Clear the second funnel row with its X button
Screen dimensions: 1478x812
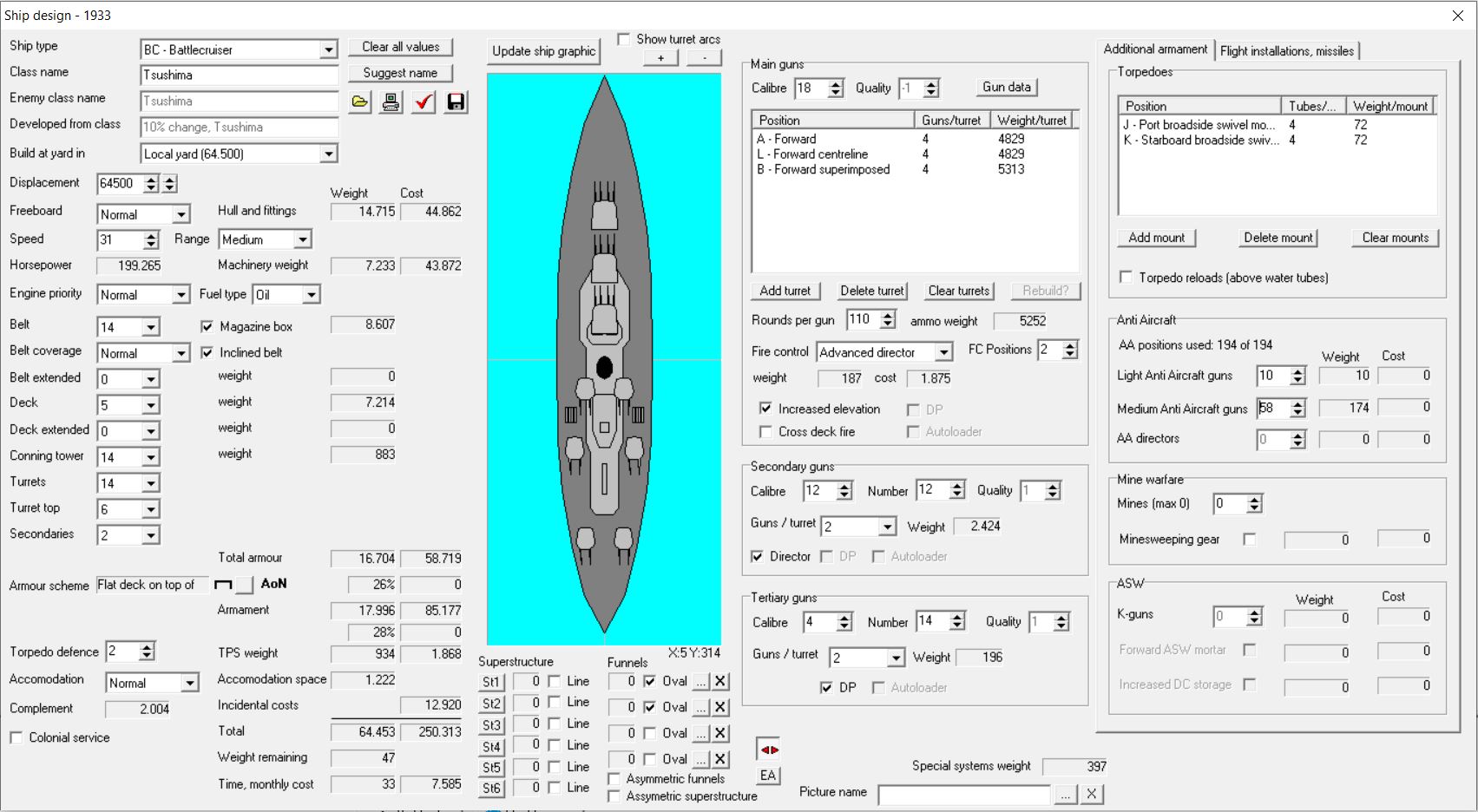tap(720, 708)
